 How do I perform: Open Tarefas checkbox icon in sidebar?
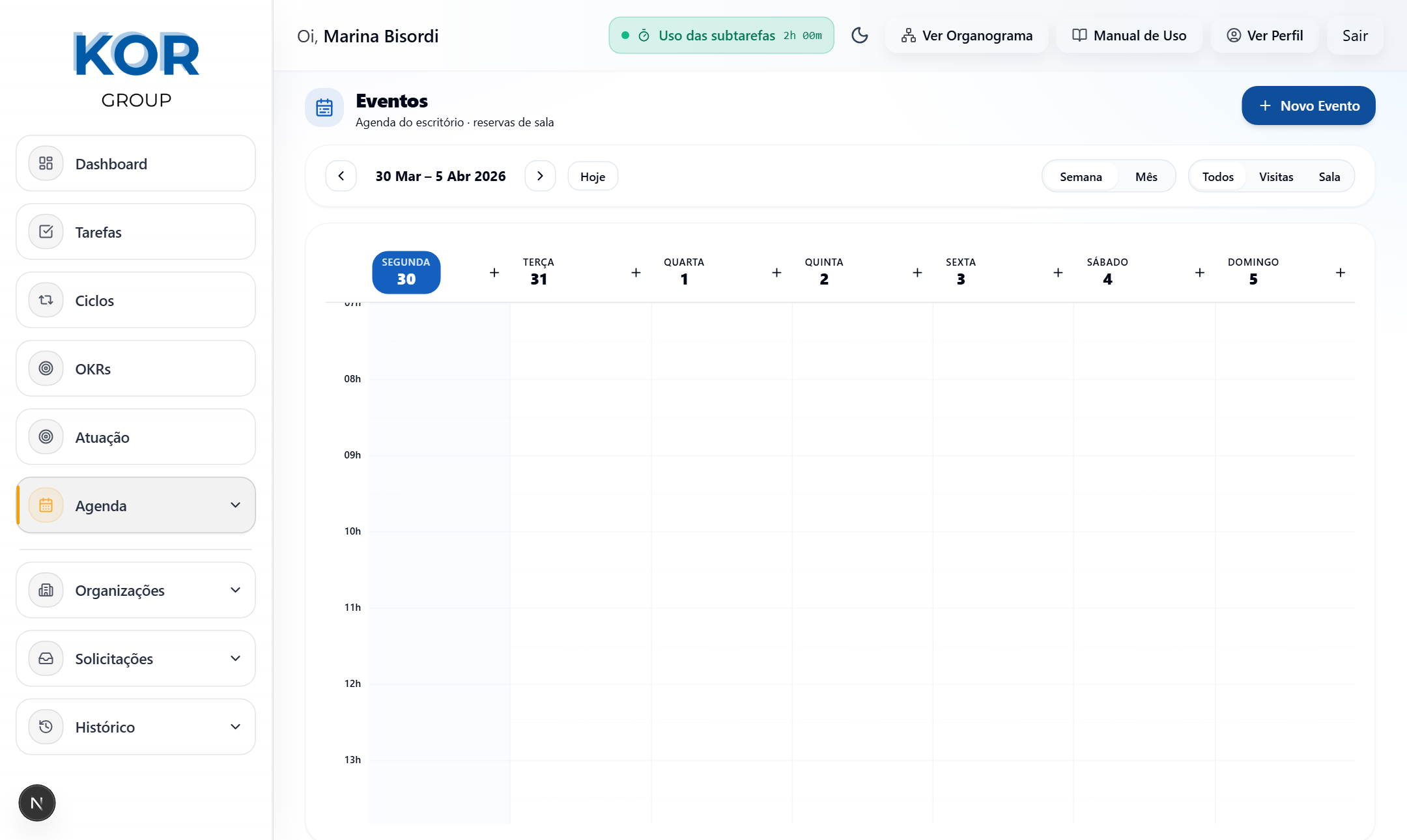[x=46, y=232]
